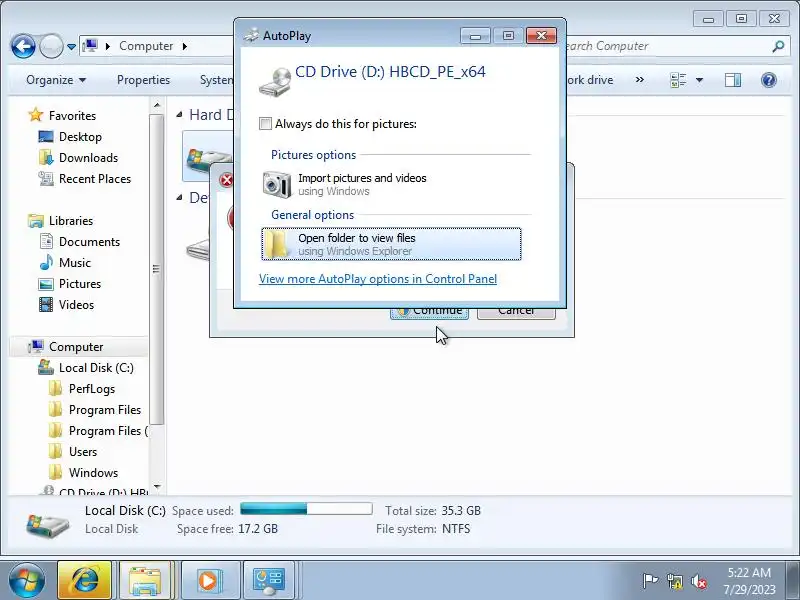The width and height of the screenshot is (800, 600).
Task: Open Pictures library
Action: coord(80,284)
